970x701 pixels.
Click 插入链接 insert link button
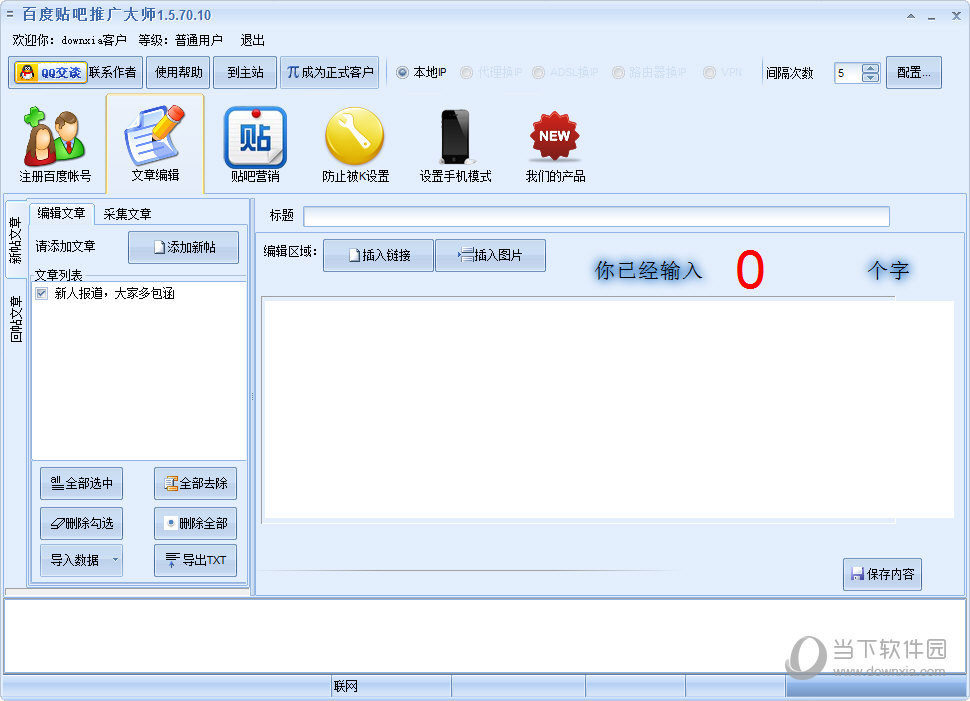point(379,255)
